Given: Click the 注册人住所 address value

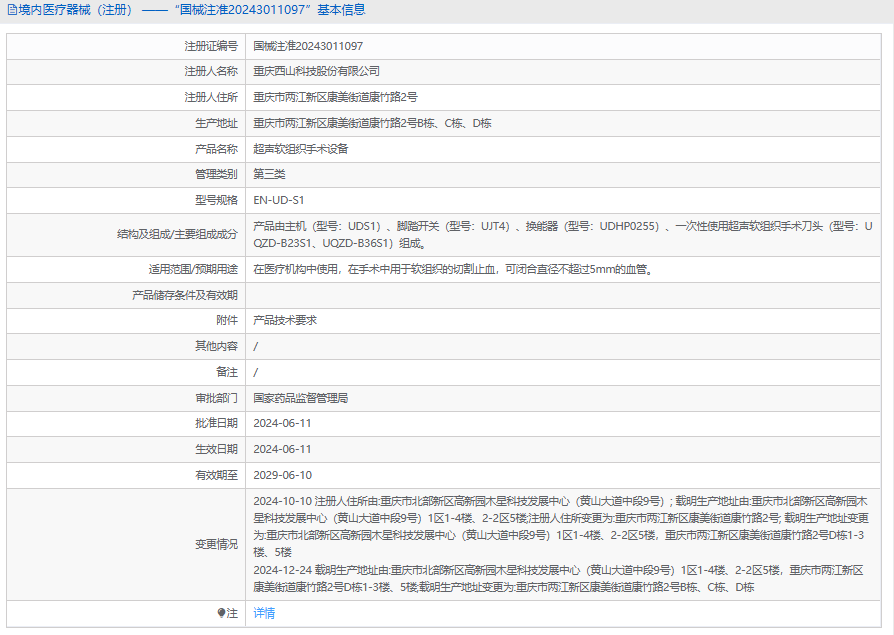Looking at the screenshot, I should [335, 97].
